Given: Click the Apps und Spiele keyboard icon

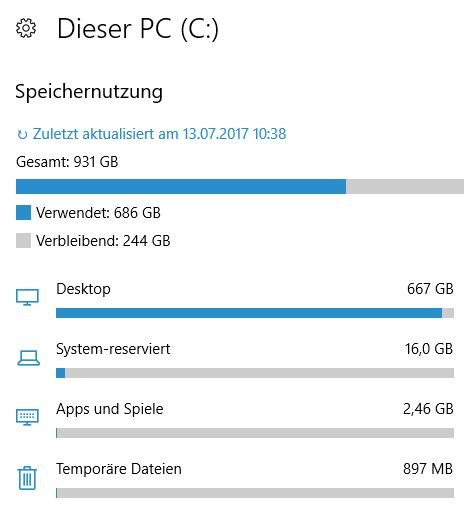Looking at the screenshot, I should (x=27, y=417).
